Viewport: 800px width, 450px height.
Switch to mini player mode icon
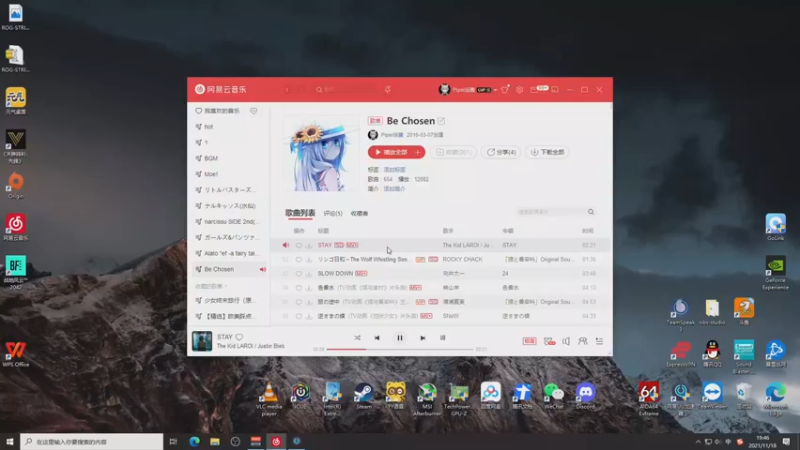tap(555, 90)
